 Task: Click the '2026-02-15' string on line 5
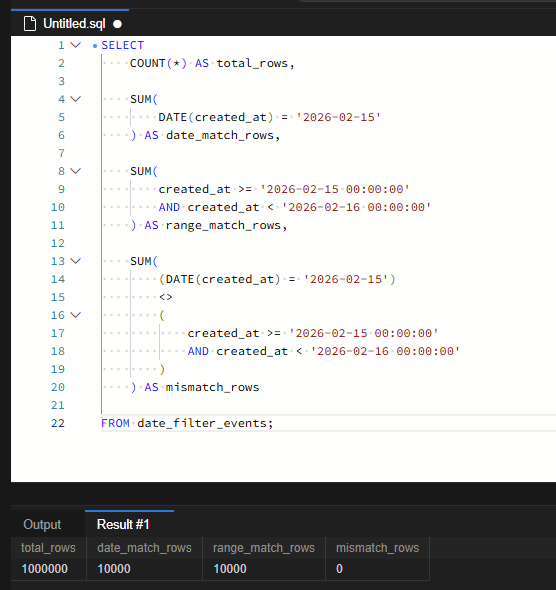tap(339, 117)
